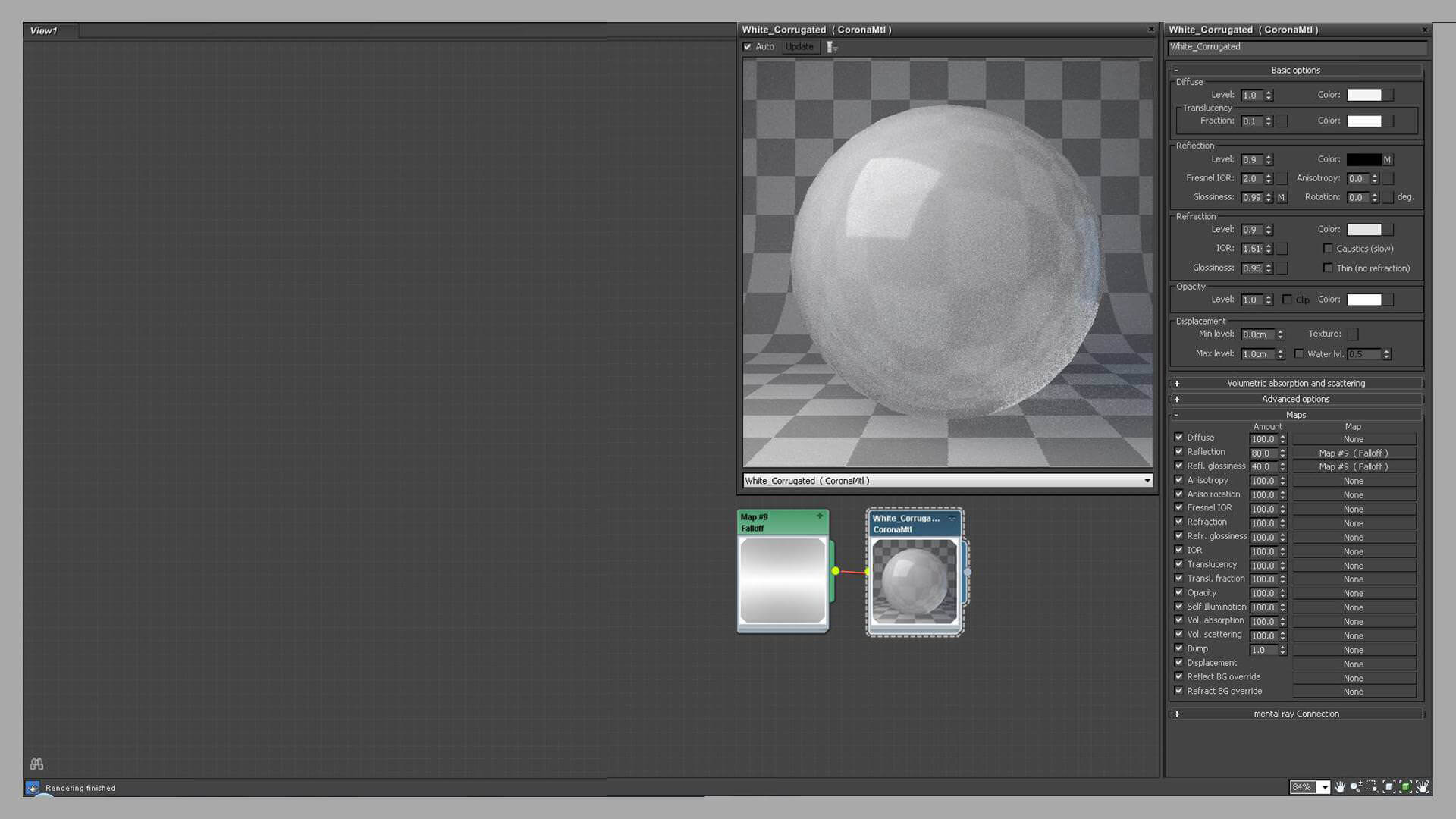Expand Volumetric absorption and scattering rollout
Screen dimensions: 1456x819
click(1295, 384)
